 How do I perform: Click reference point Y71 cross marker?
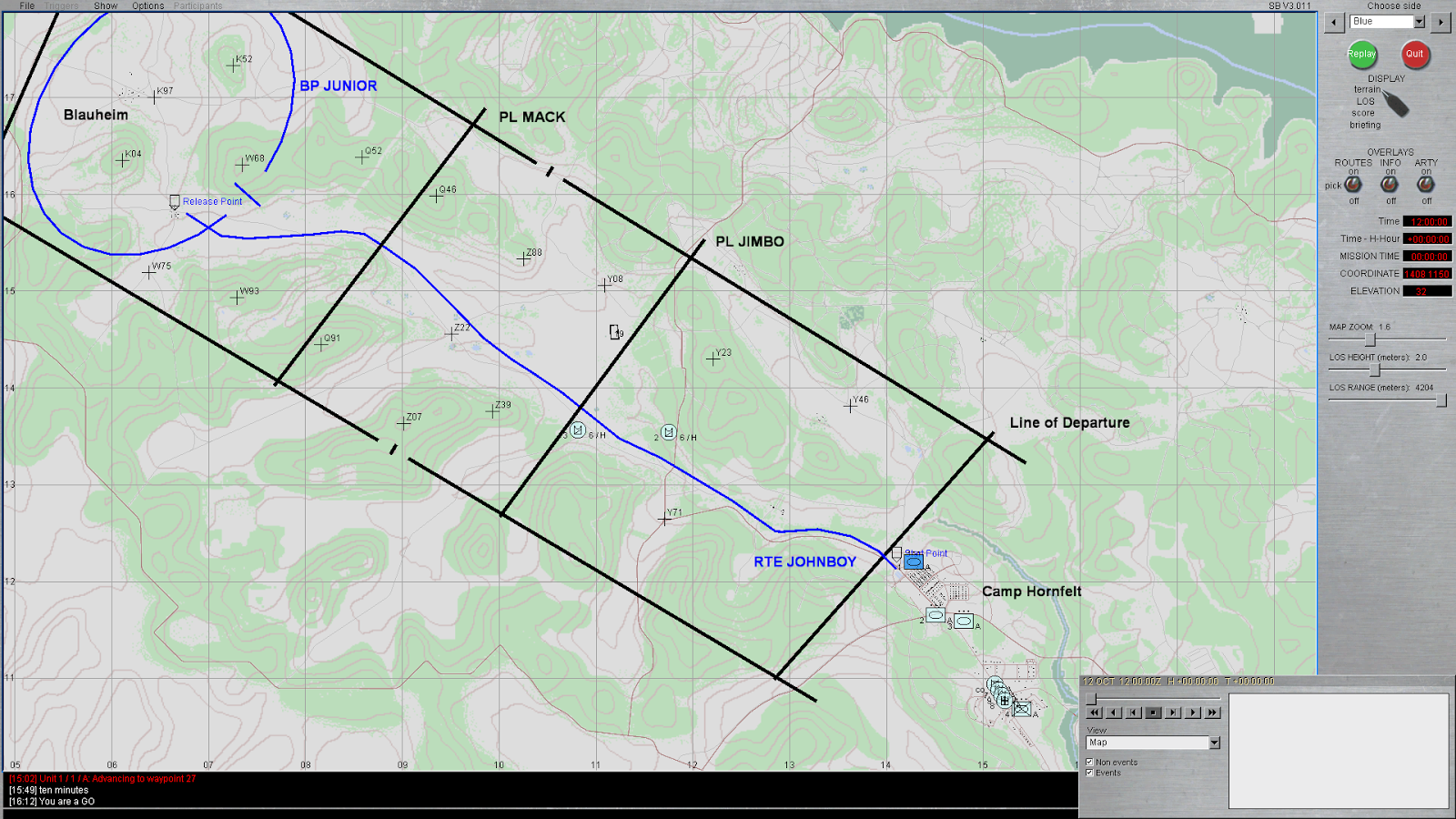[x=663, y=519]
